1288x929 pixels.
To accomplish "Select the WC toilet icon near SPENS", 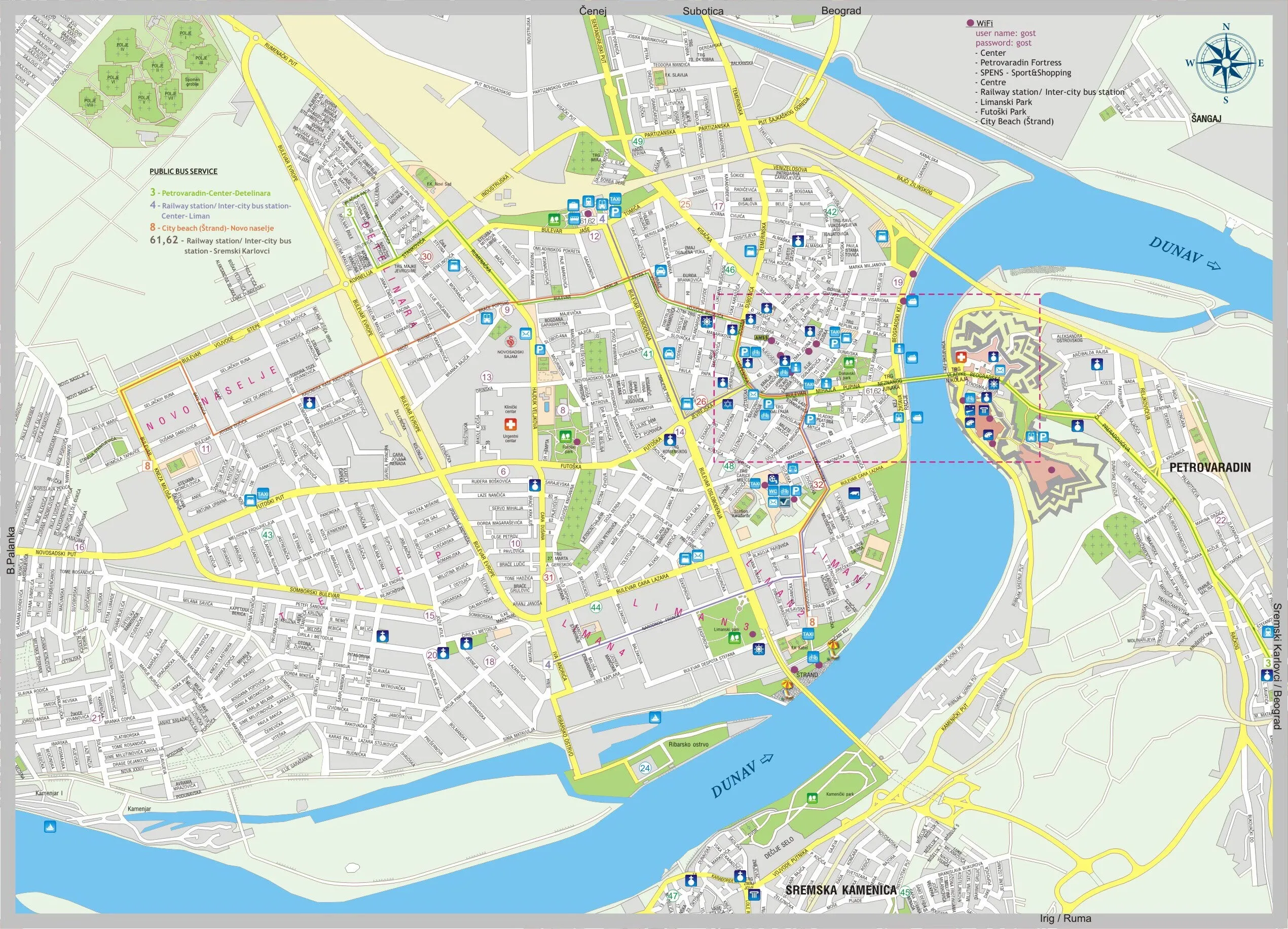I will [772, 490].
